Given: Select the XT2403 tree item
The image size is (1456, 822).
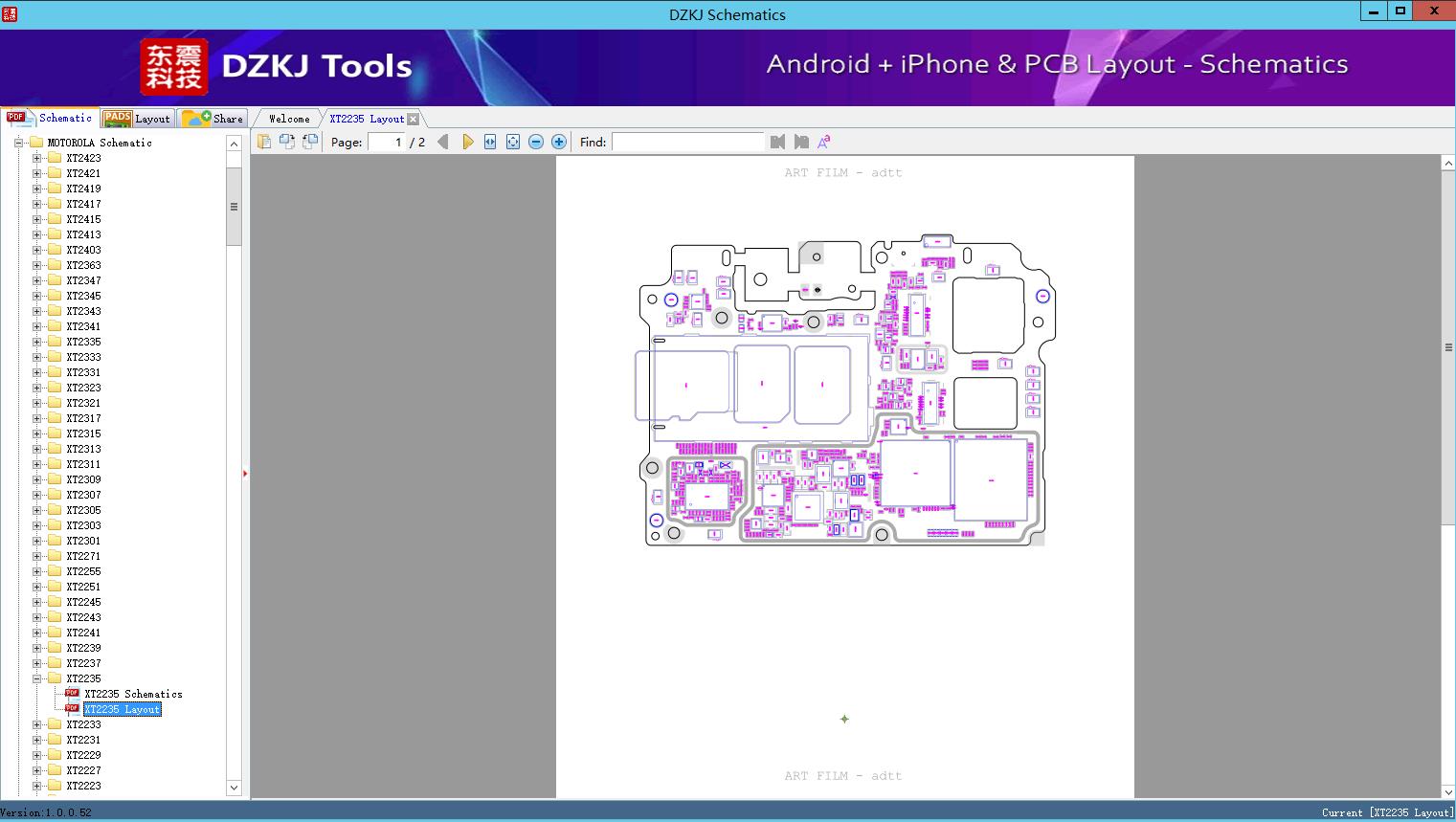Looking at the screenshot, I should click(83, 250).
